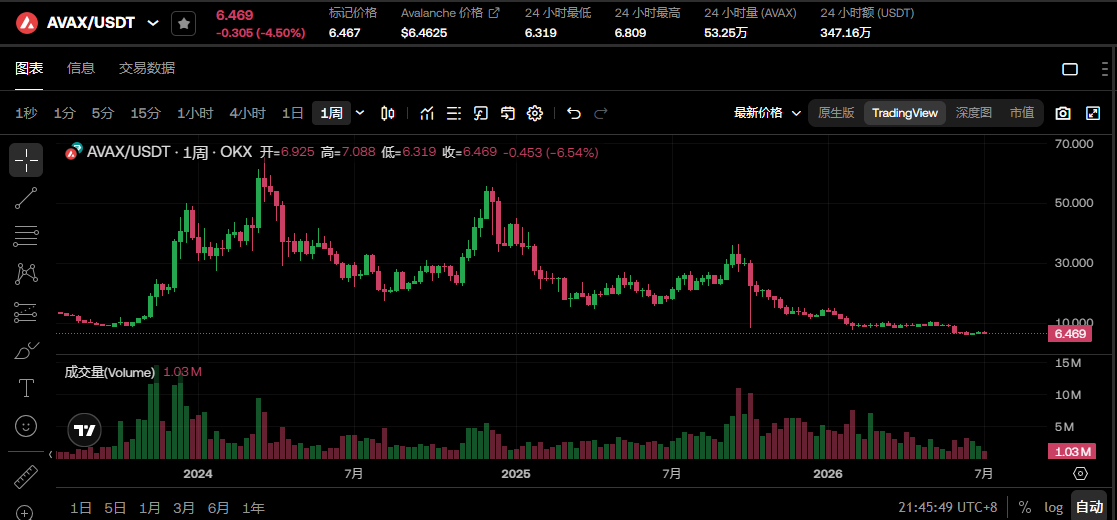Click the 6.469 current price label on axis
1117x520 pixels.
1069,333
